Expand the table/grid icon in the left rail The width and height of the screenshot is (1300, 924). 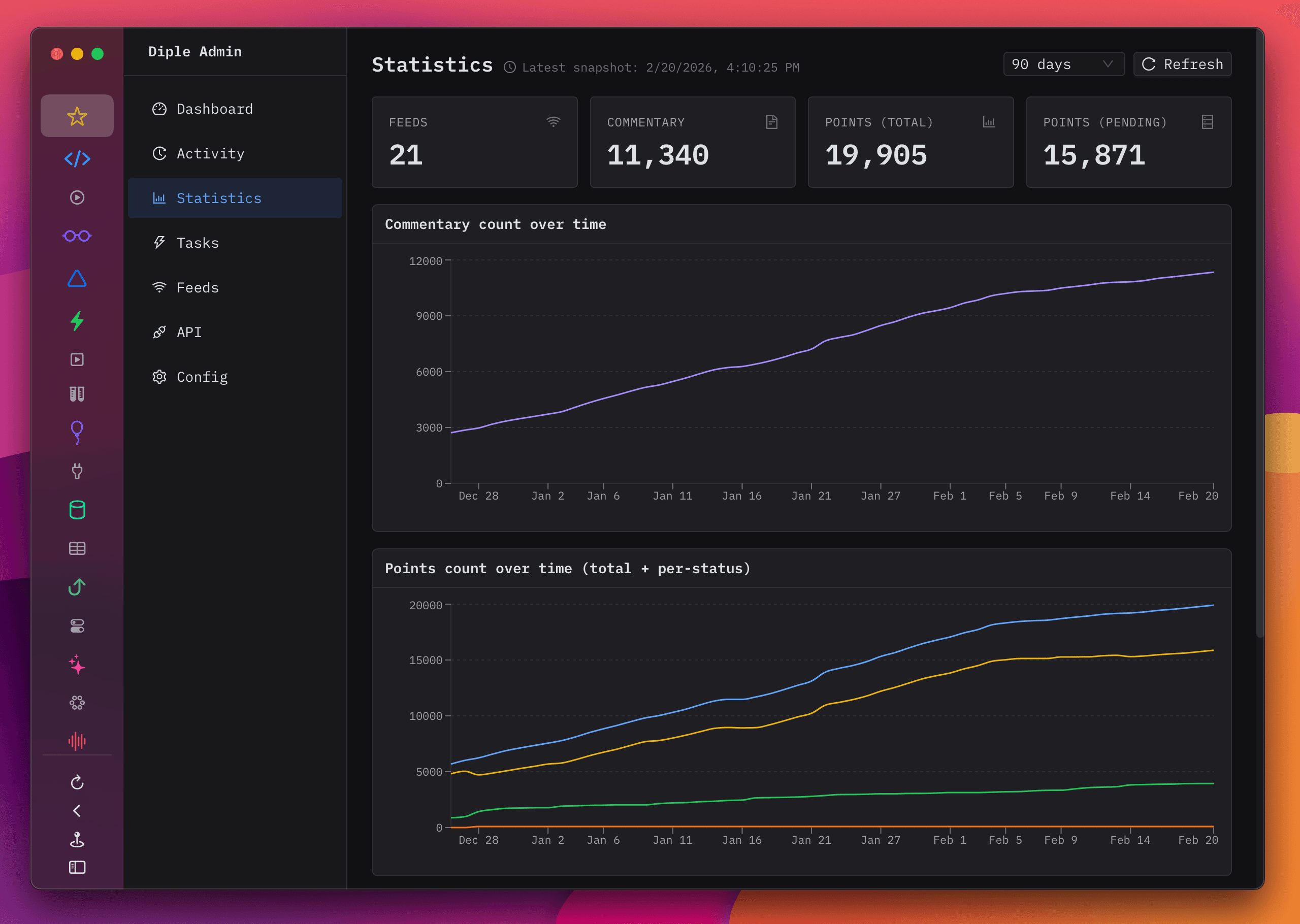click(x=77, y=548)
